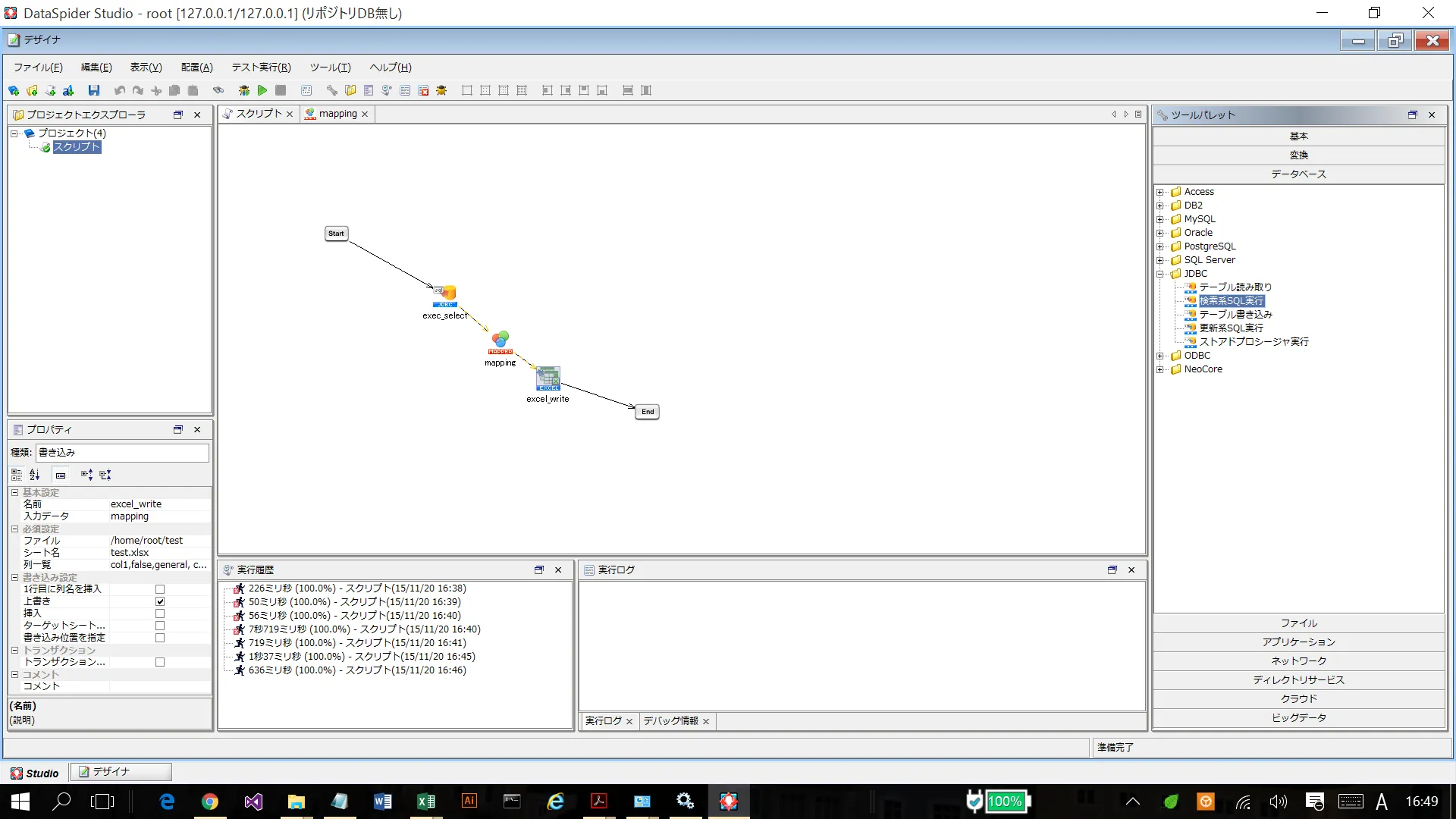Switch to the デバッグ情報 tab

tap(670, 721)
